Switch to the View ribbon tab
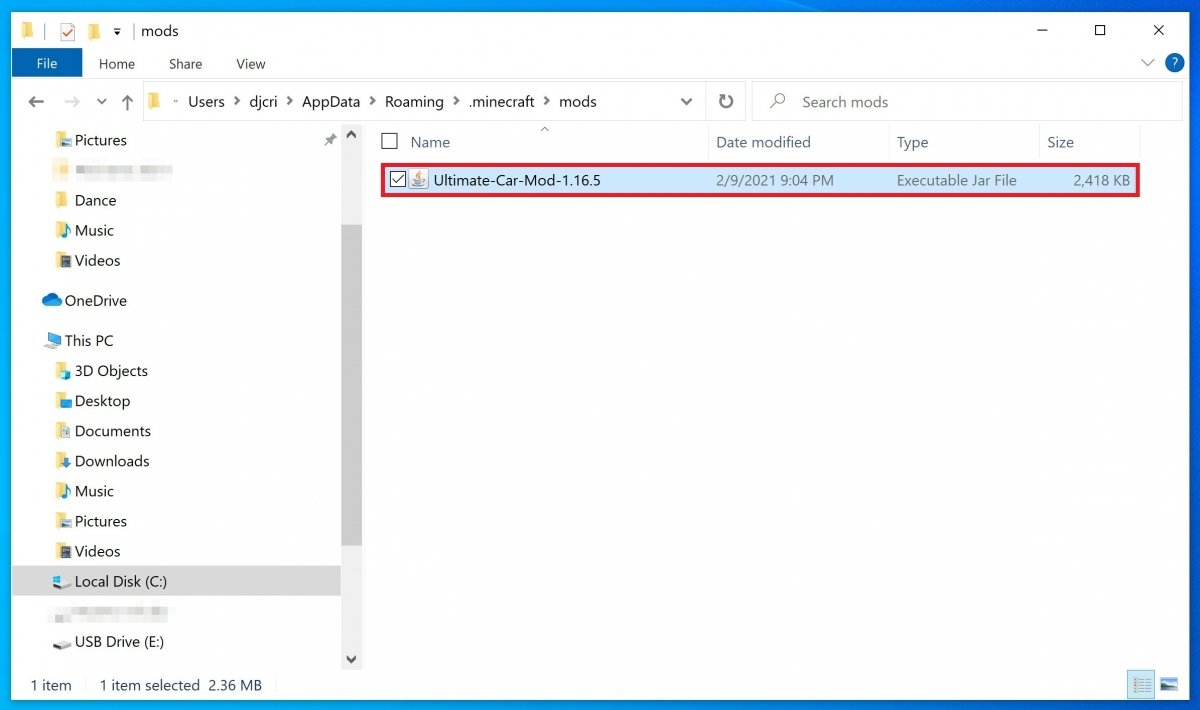This screenshot has height=710, width=1200. [x=251, y=63]
